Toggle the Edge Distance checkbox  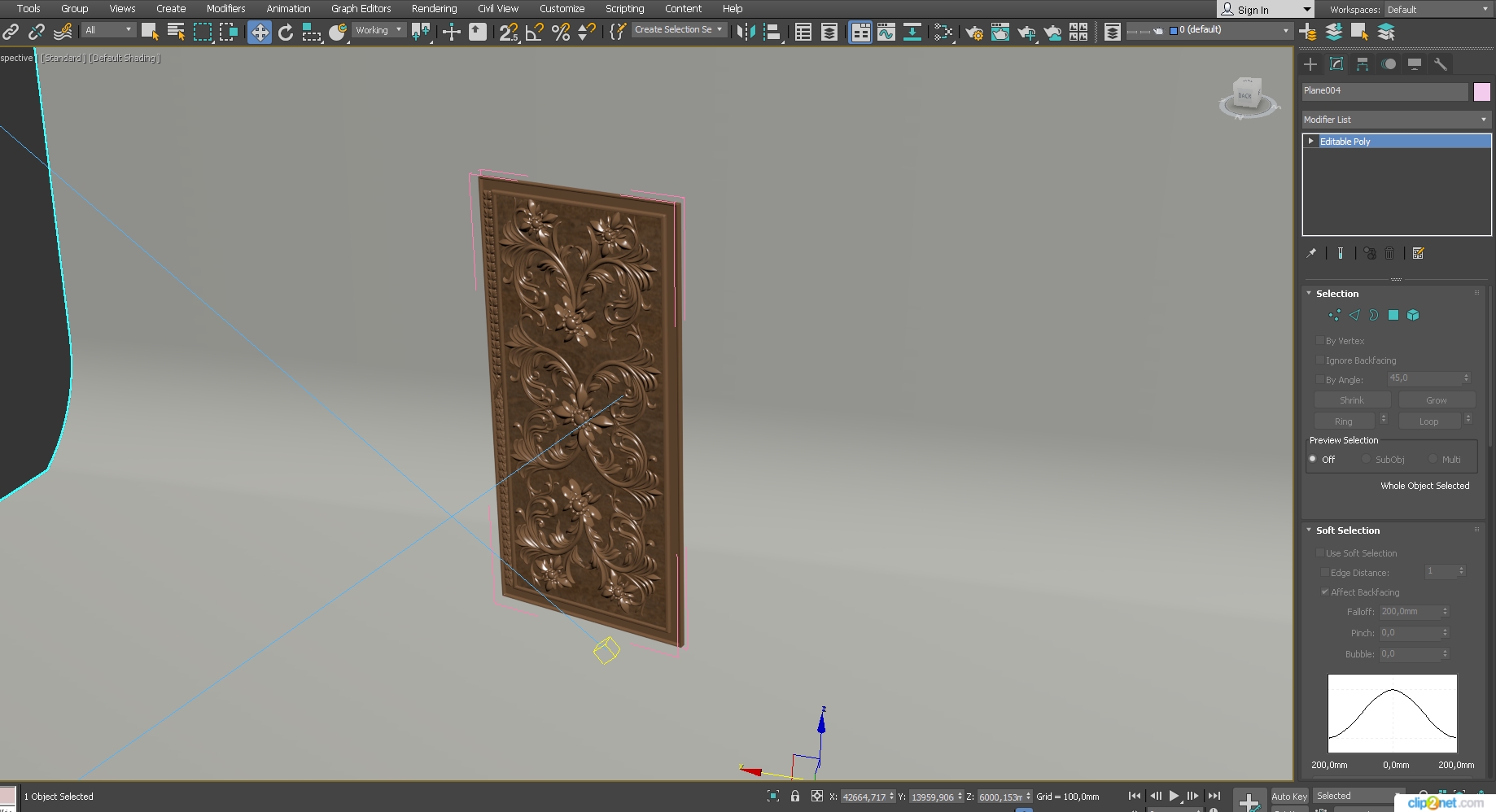tap(1325, 573)
